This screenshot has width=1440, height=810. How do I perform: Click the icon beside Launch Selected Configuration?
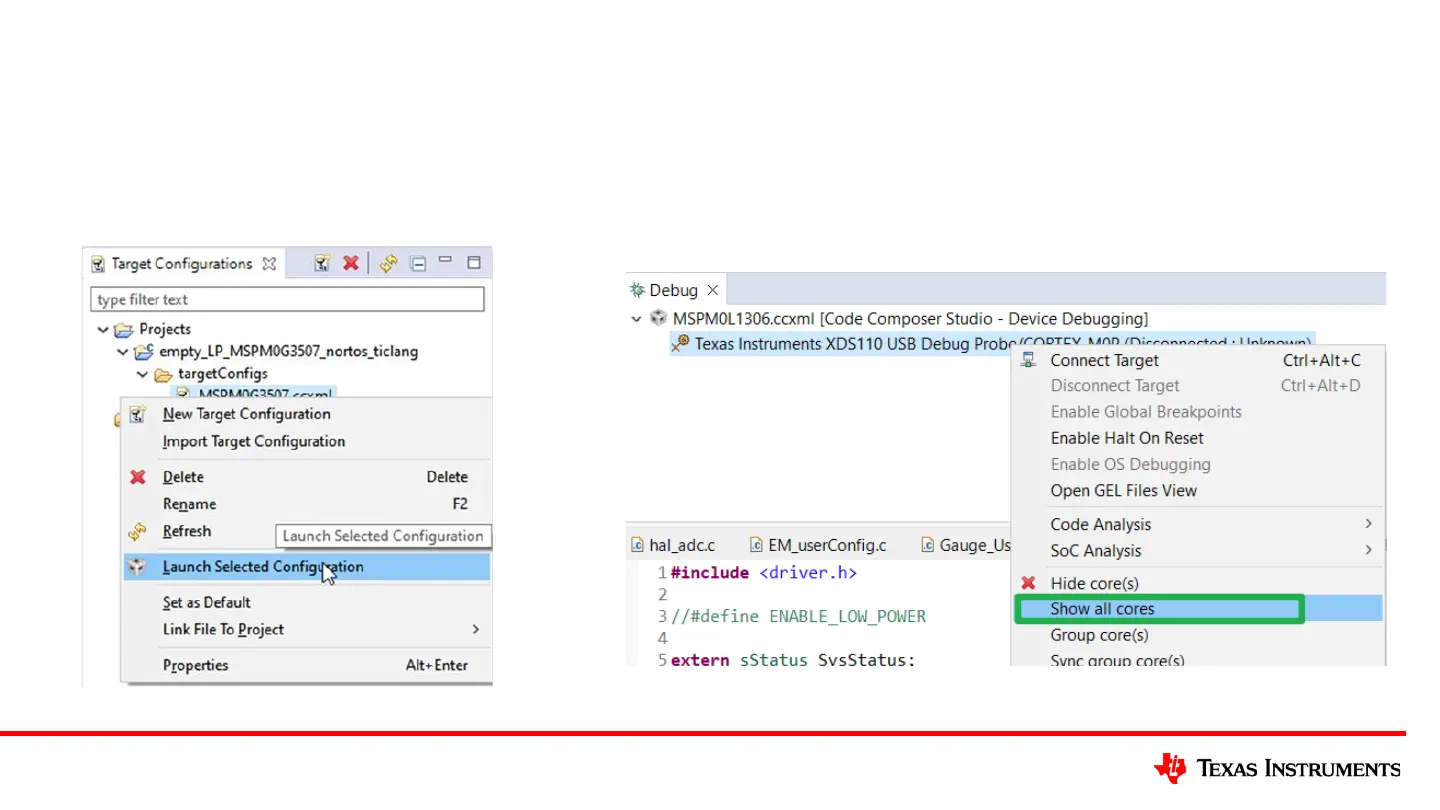[138, 567]
